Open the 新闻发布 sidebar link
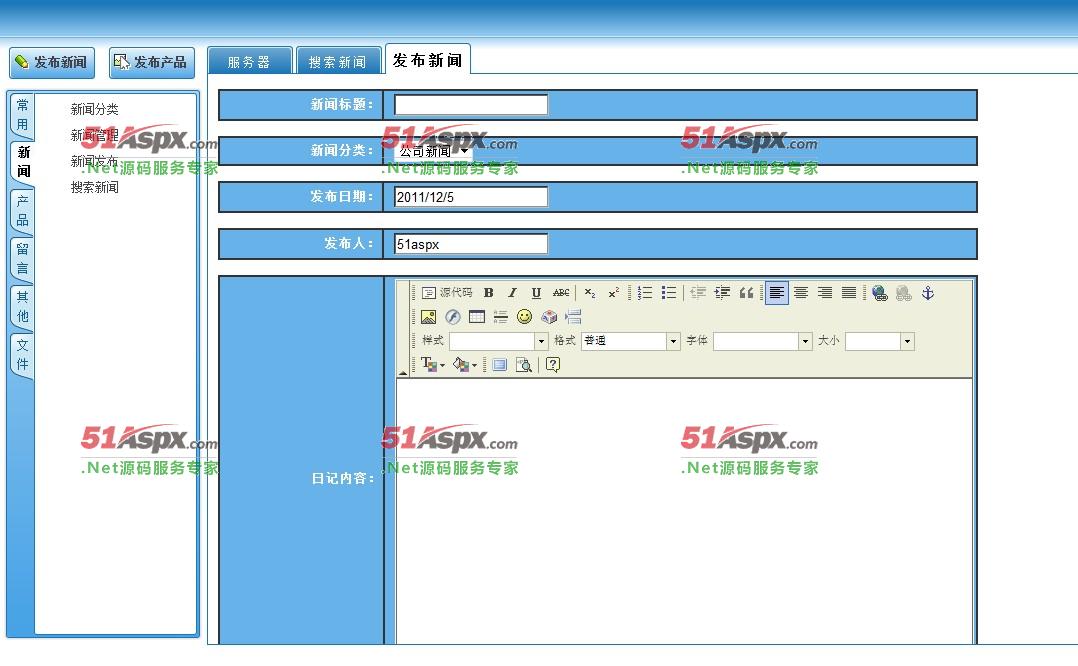The image size is (1078, 666). (94, 162)
